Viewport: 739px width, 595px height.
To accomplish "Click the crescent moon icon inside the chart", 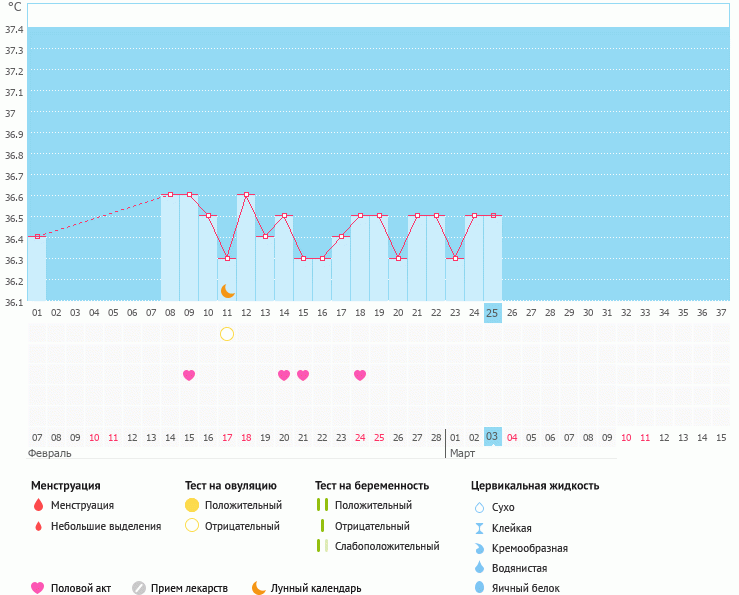I will tap(228, 291).
